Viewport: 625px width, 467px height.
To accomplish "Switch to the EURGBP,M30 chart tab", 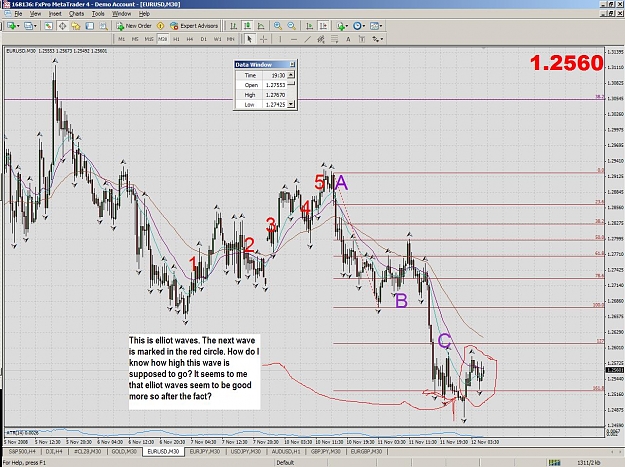I will [x=366, y=451].
